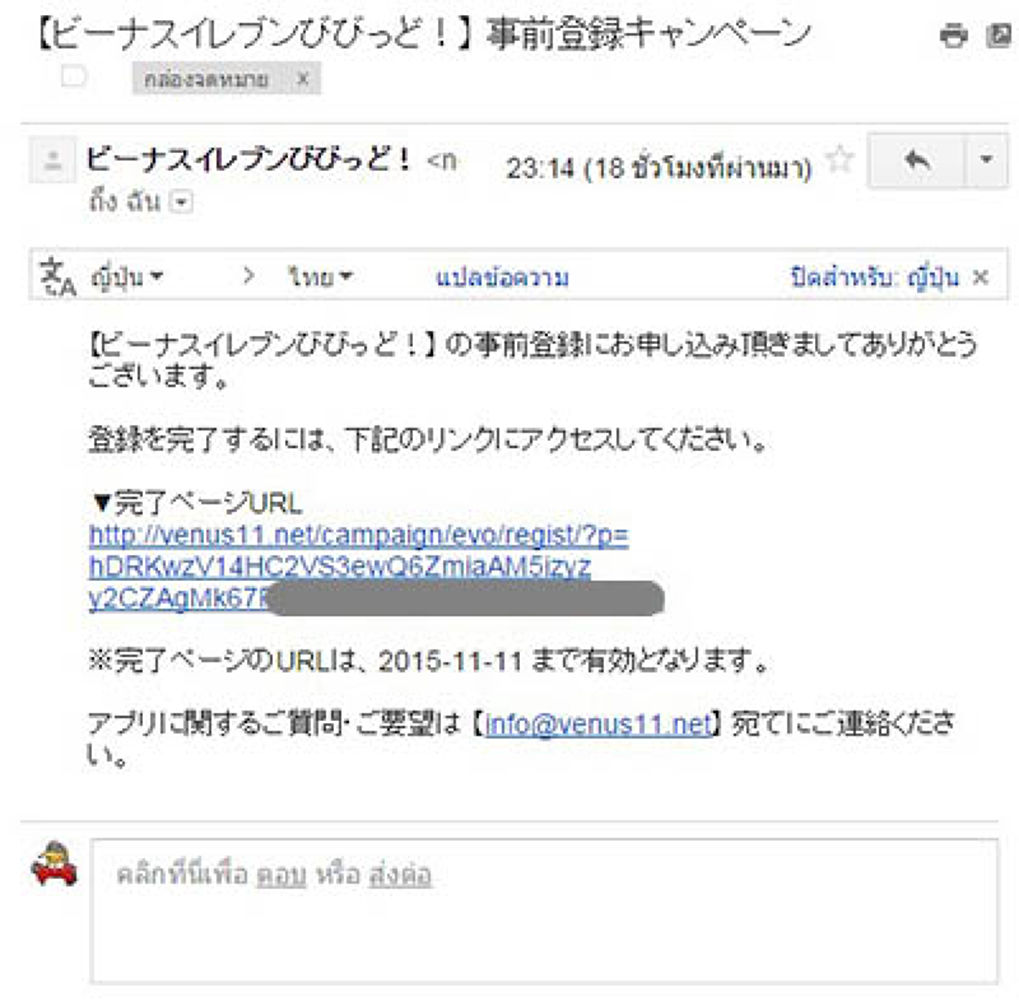Open more reply options dropdown arrow
Image resolution: width=1019 pixels, height=1006 pixels.
coord(987,160)
